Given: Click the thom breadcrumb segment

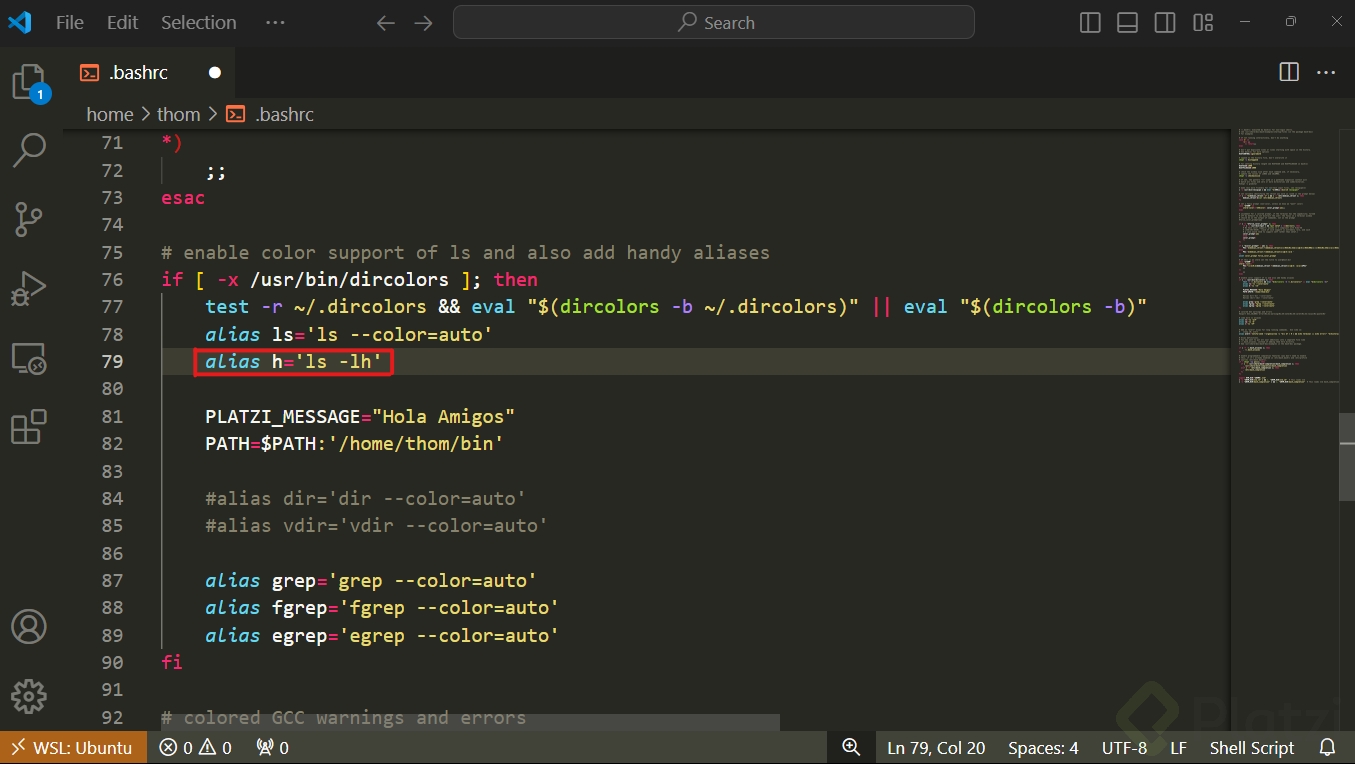Looking at the screenshot, I should click(179, 114).
